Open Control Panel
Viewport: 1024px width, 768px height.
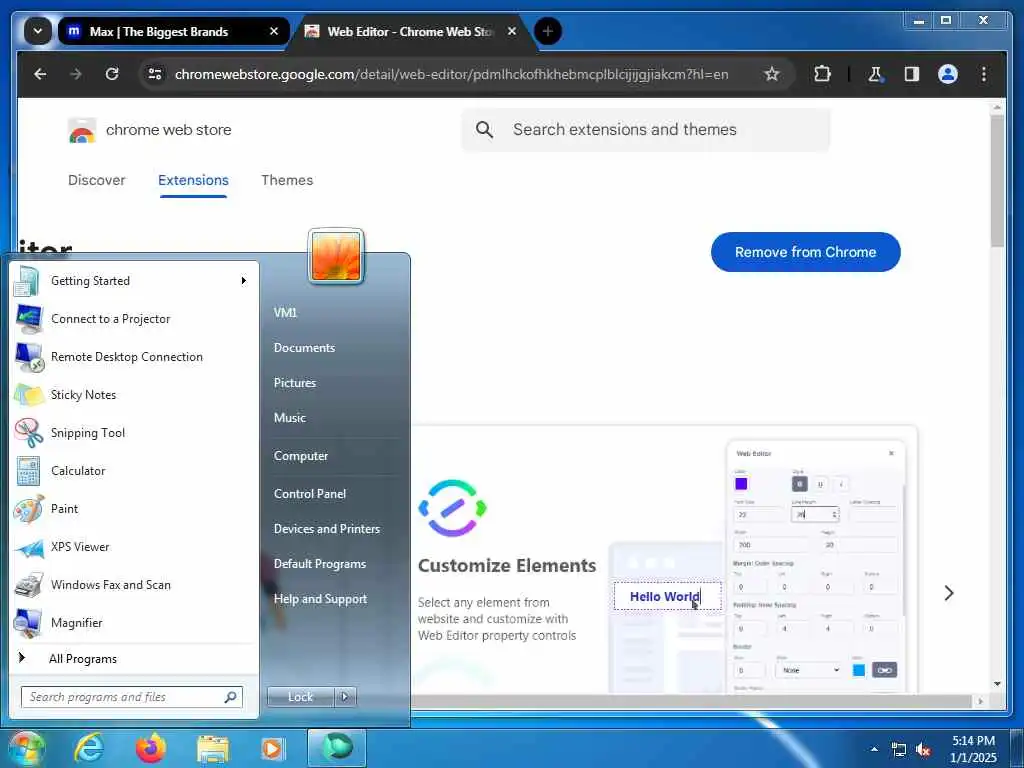pyautogui.click(x=310, y=494)
